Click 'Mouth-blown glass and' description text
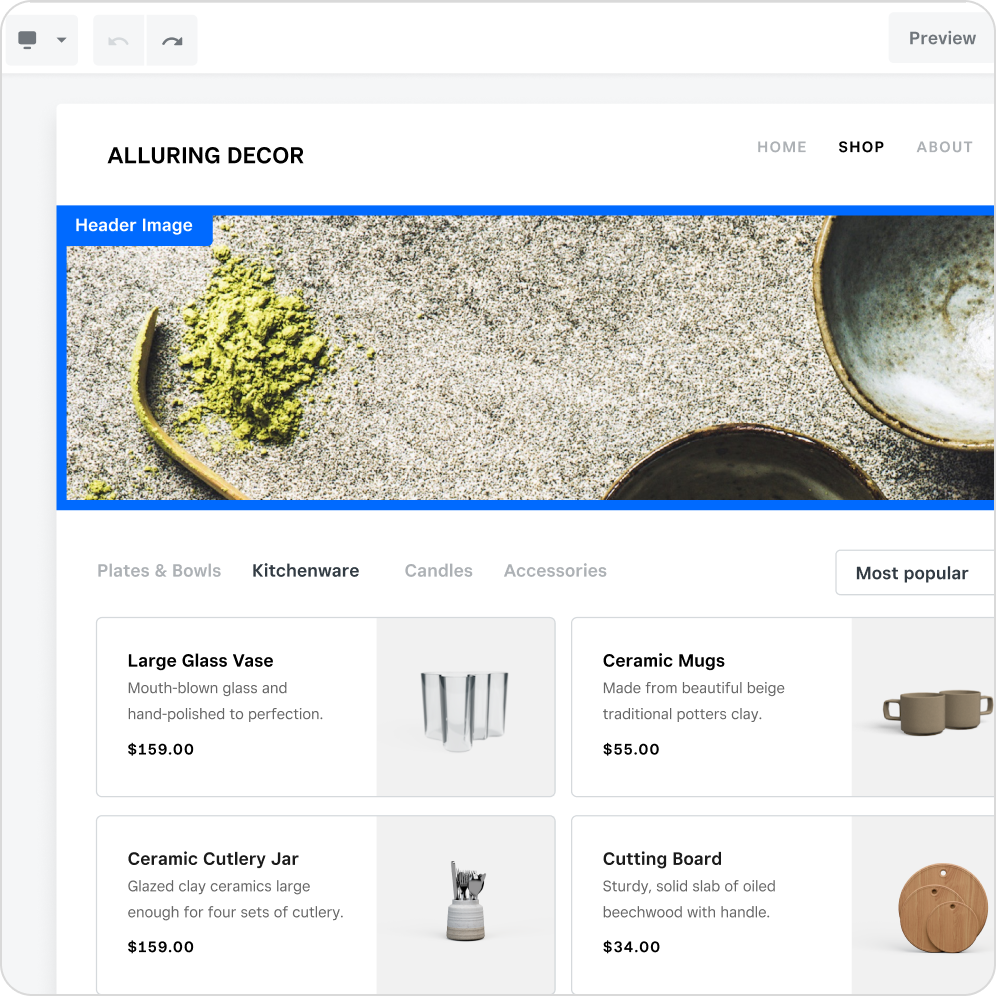The image size is (996, 996). [207, 688]
